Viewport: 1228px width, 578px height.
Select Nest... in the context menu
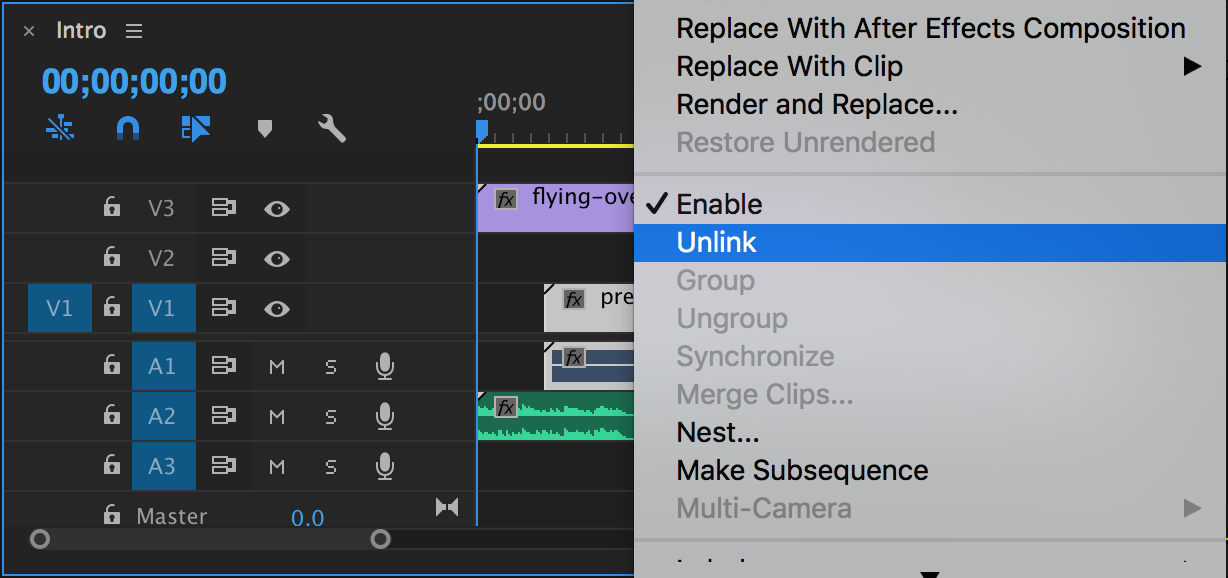click(x=718, y=433)
